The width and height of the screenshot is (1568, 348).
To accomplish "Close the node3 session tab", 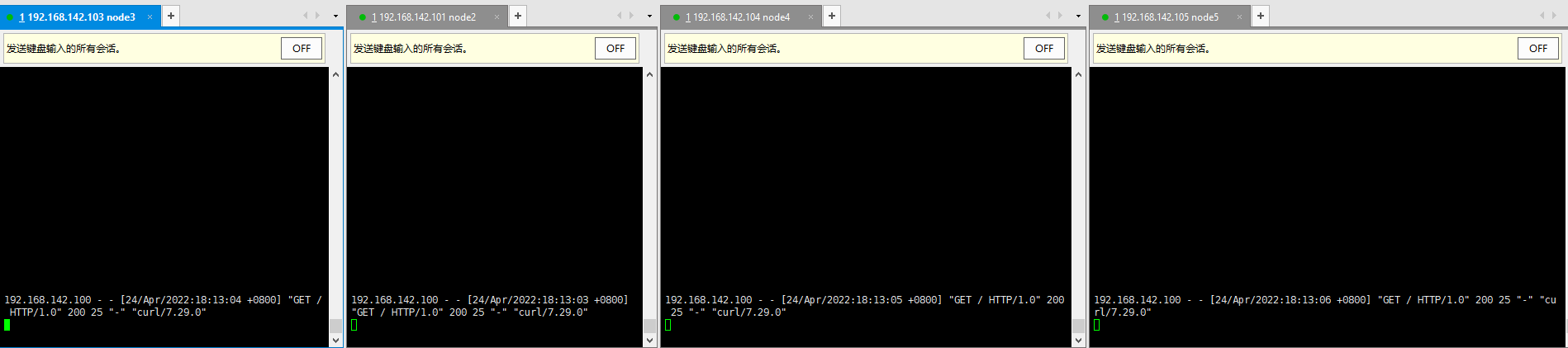I will point(150,17).
